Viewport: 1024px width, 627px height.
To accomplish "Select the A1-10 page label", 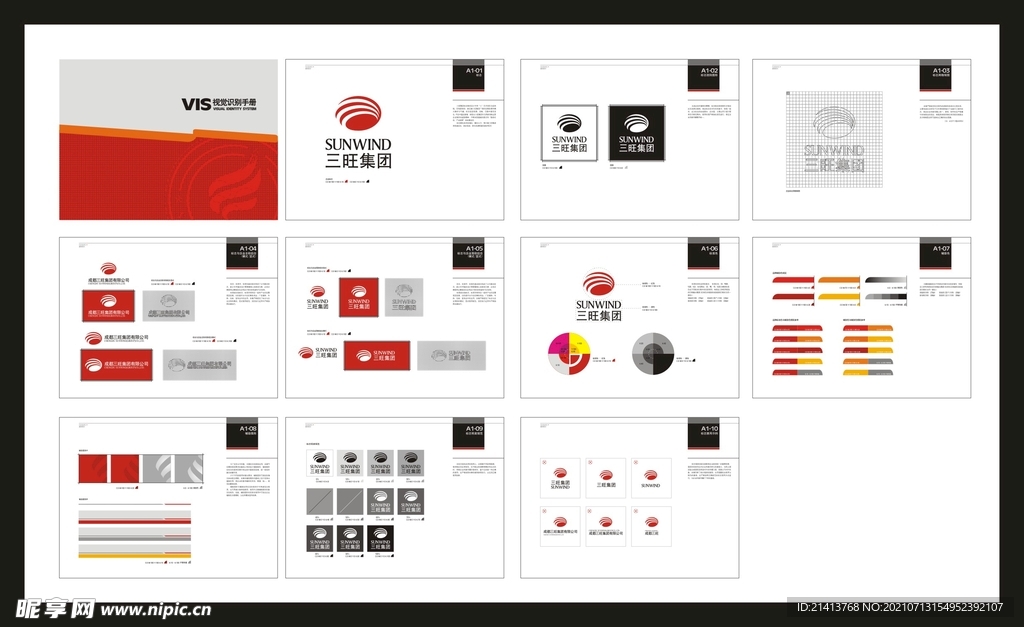I will coord(709,429).
